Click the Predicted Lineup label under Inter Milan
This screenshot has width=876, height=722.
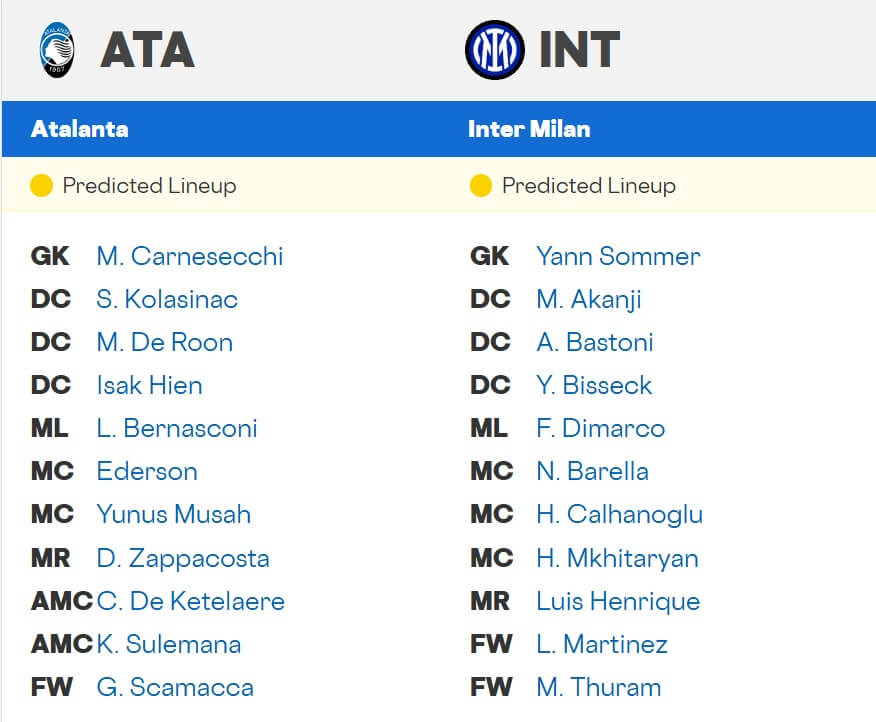[589, 185]
